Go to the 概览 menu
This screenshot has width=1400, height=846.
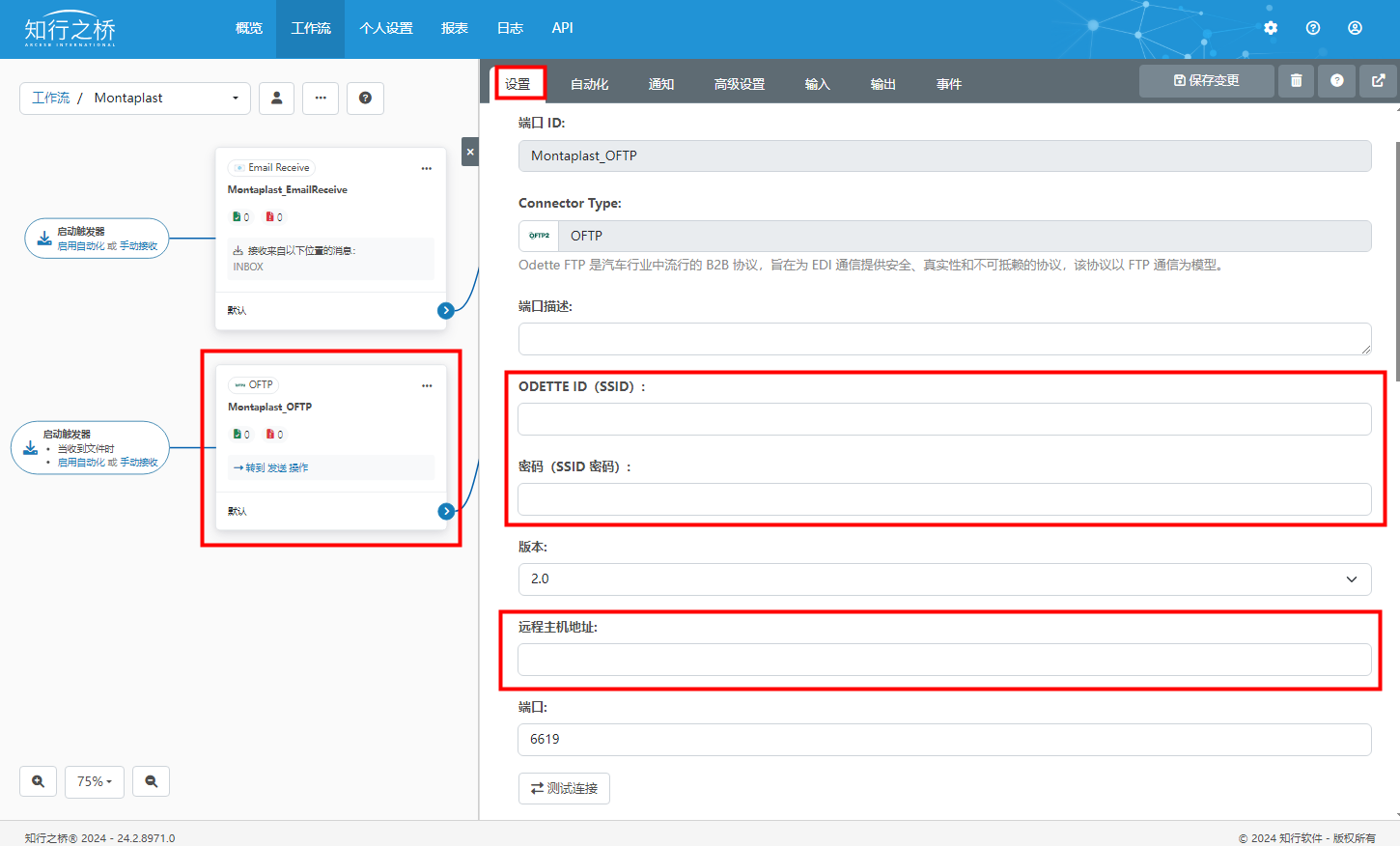tap(249, 28)
